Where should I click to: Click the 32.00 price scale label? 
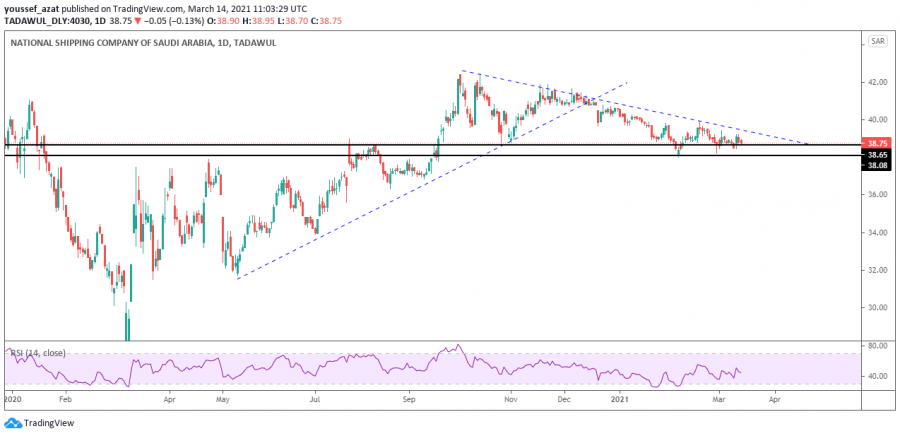tap(877, 270)
